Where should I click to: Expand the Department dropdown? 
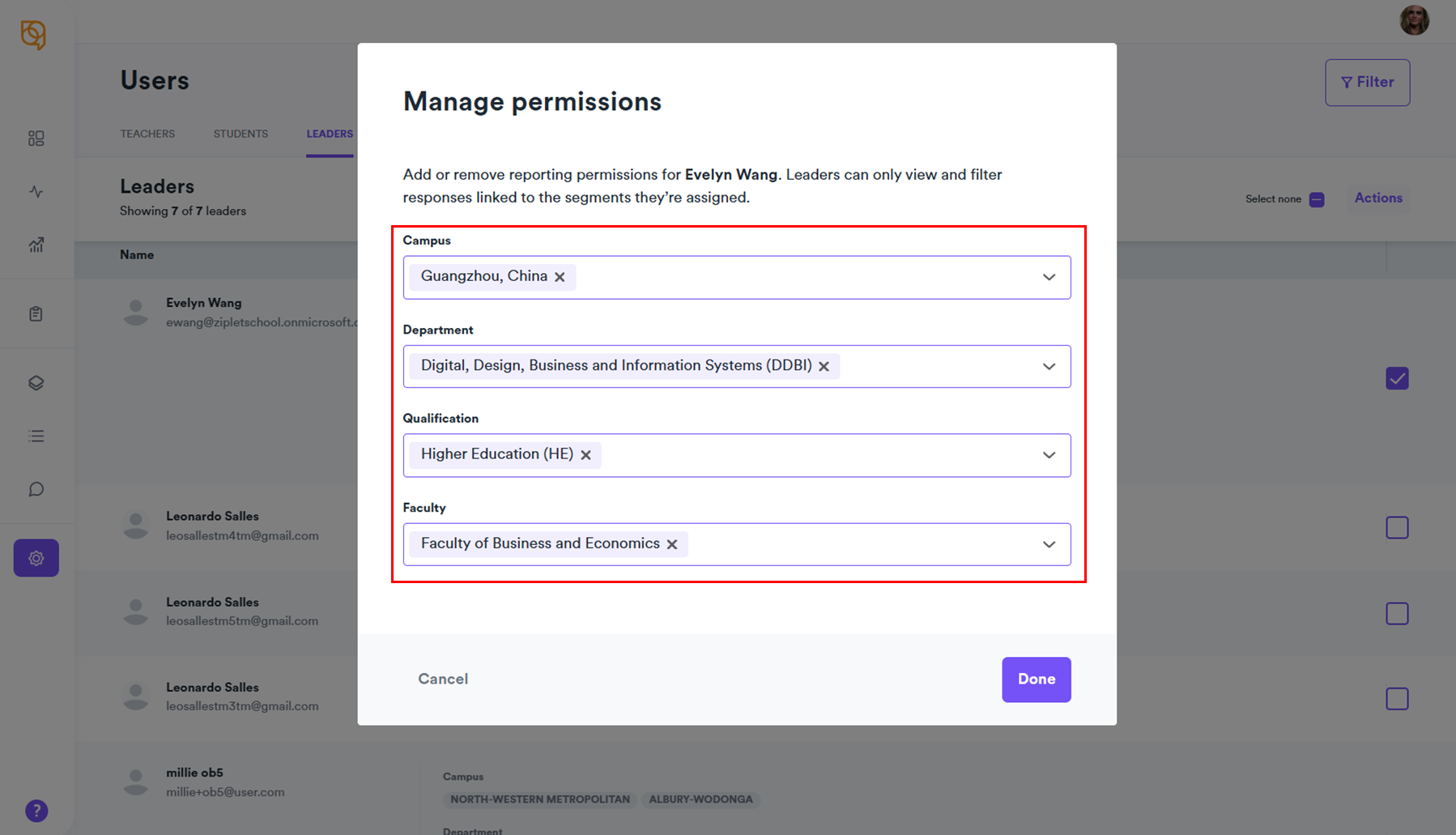(x=1049, y=366)
